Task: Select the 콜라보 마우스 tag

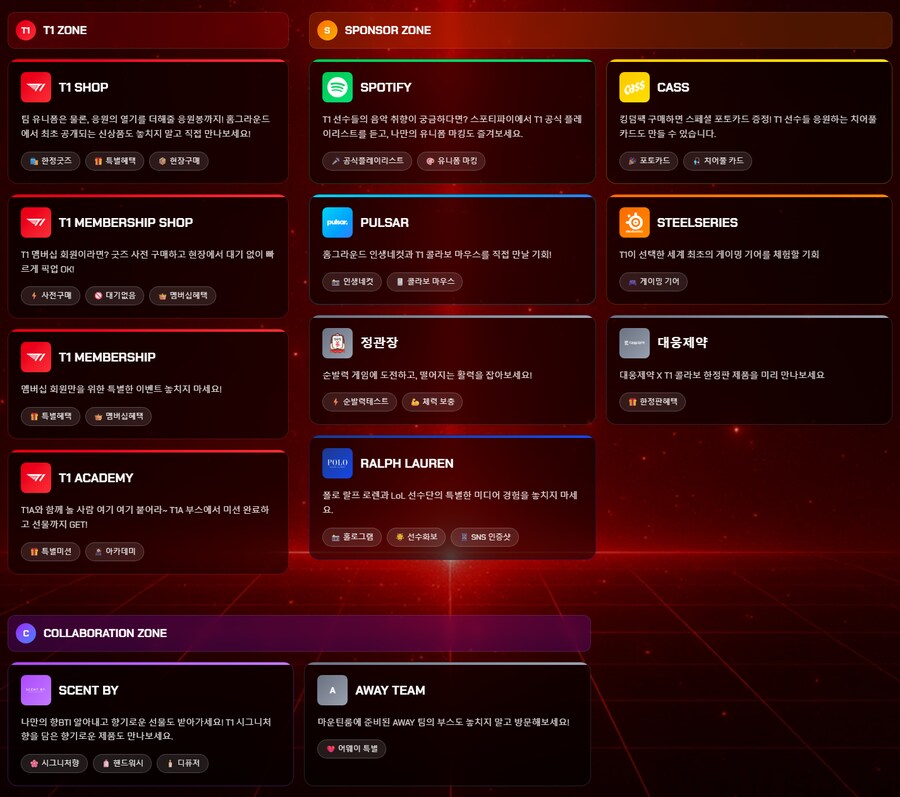Action: pos(425,281)
